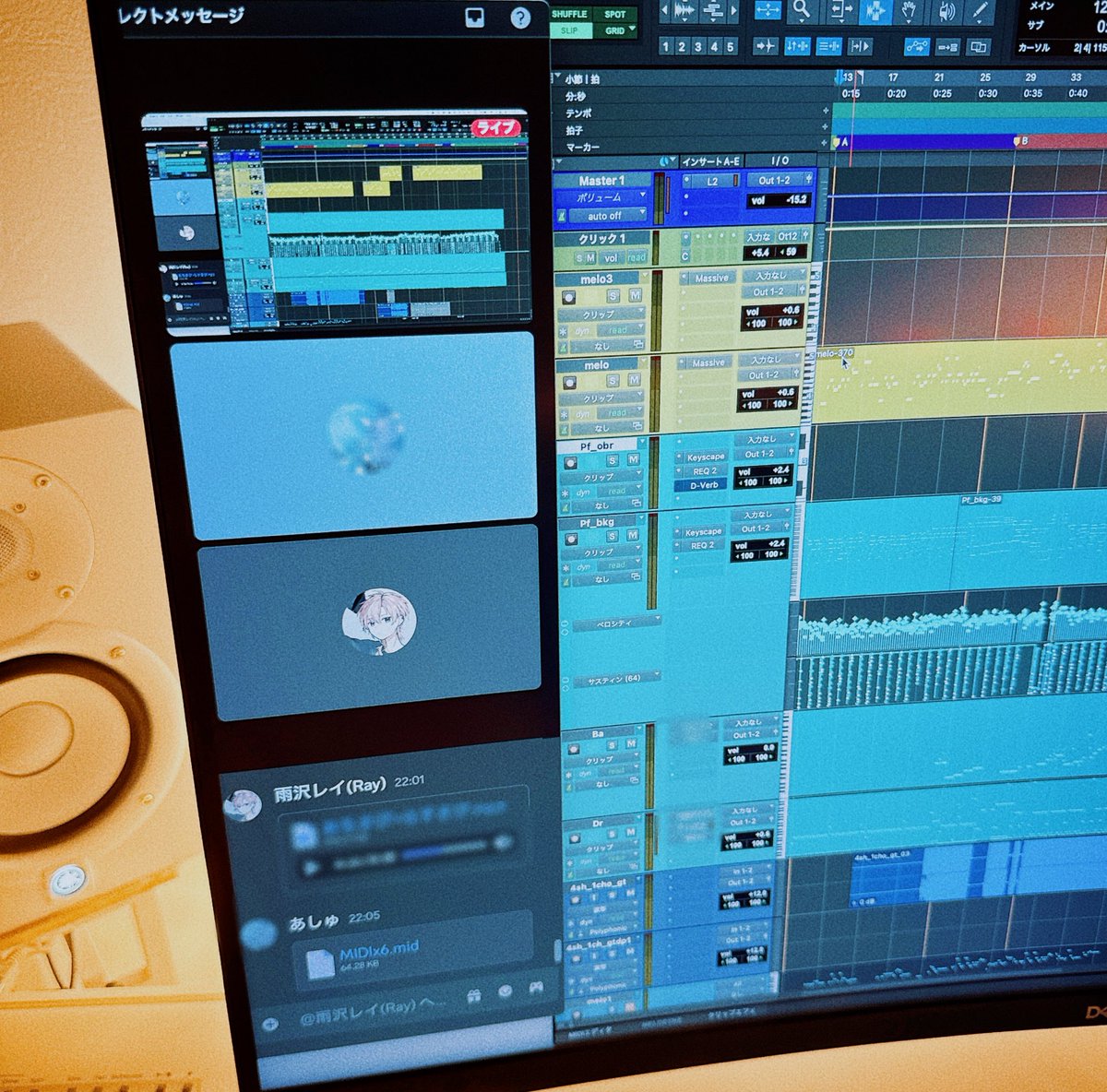Open Keyscape insert on Pf_bkg
This screenshot has width=1107, height=1092.
tap(703, 532)
